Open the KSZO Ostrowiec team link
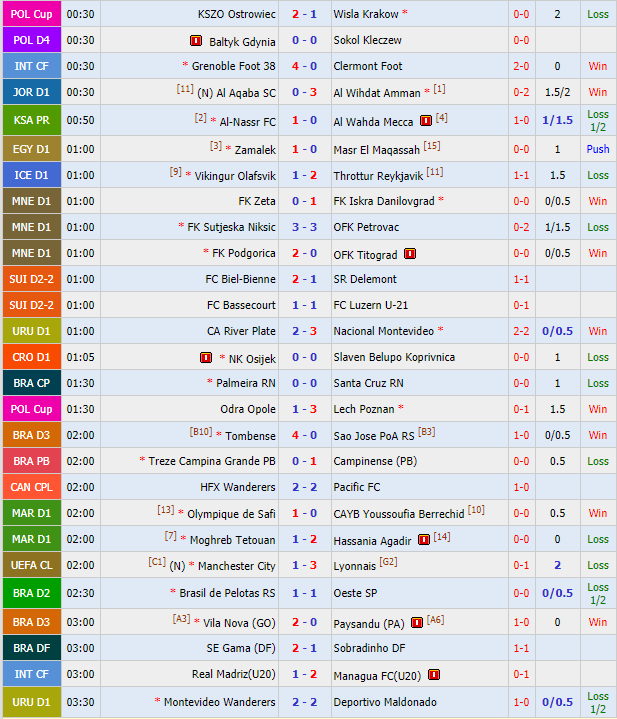The image size is (617, 719). pyautogui.click(x=237, y=14)
